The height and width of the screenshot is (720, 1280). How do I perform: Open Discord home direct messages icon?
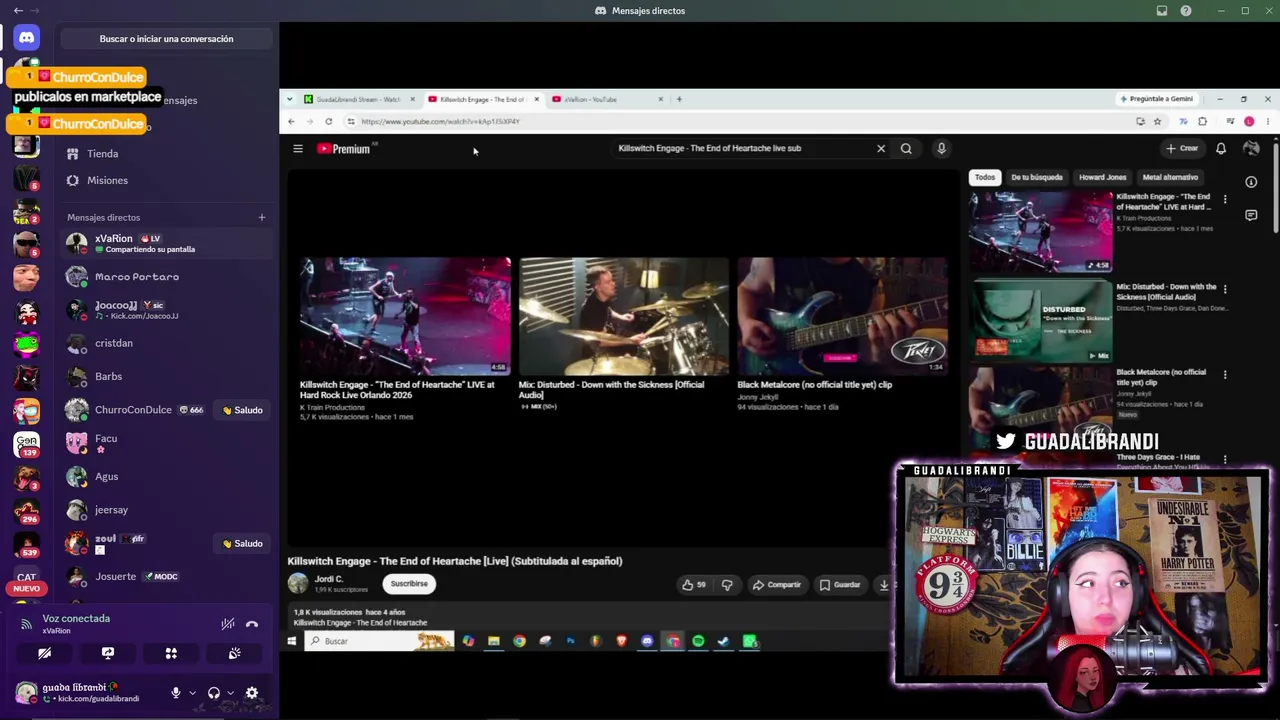coord(27,38)
